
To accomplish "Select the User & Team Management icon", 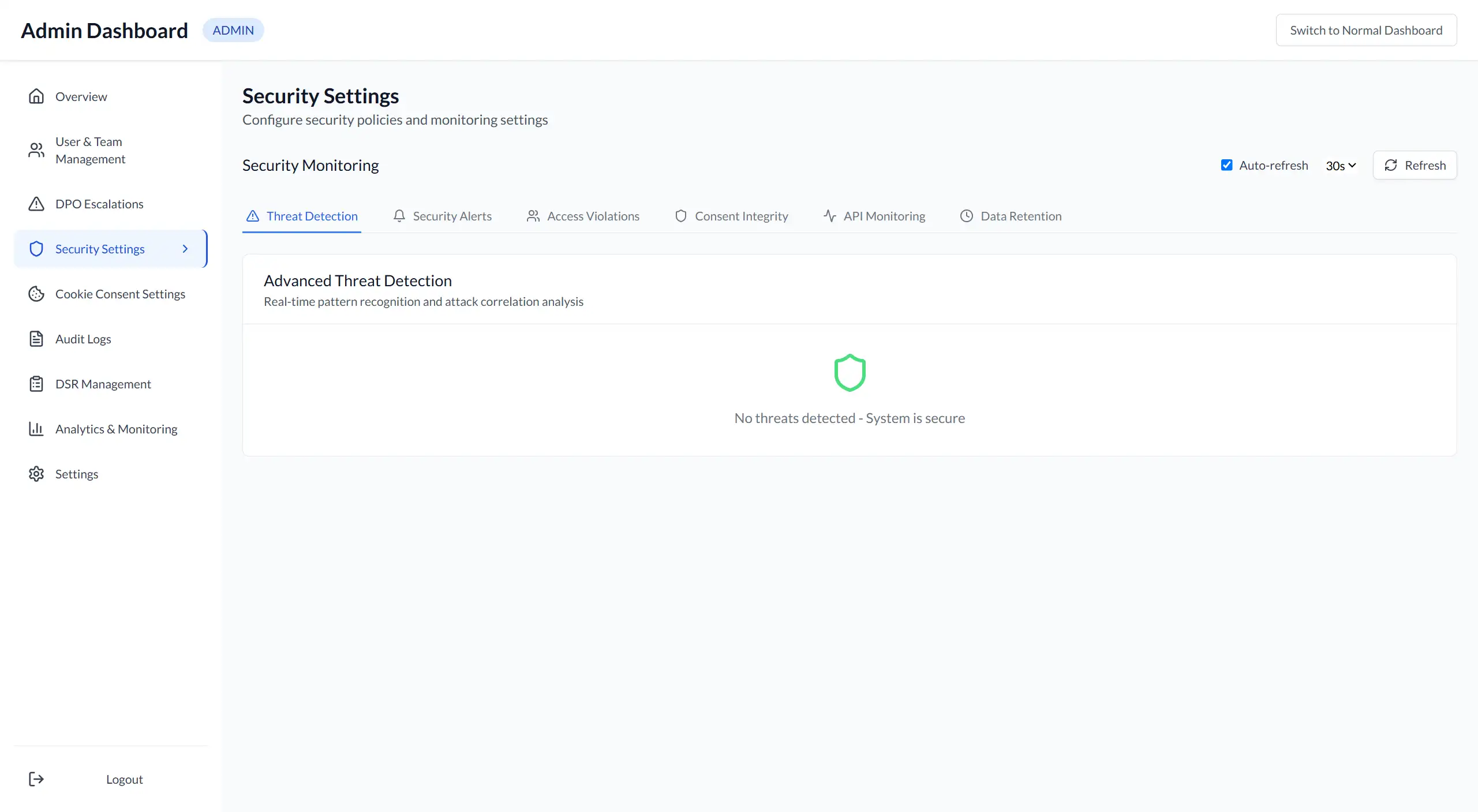I will pyautogui.click(x=36, y=150).
